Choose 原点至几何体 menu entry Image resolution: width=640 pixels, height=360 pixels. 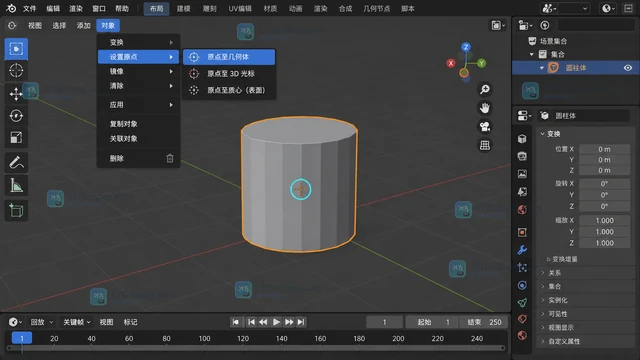[x=229, y=57]
